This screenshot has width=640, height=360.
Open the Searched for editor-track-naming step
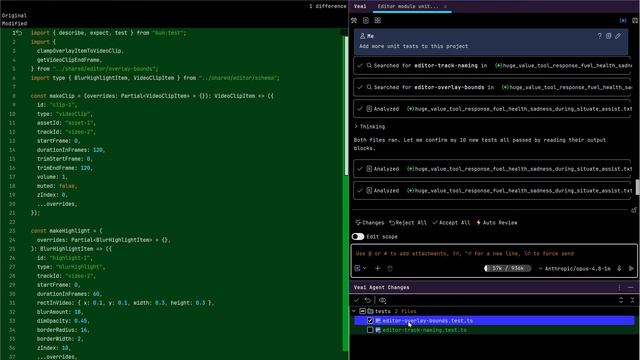[x=493, y=65]
